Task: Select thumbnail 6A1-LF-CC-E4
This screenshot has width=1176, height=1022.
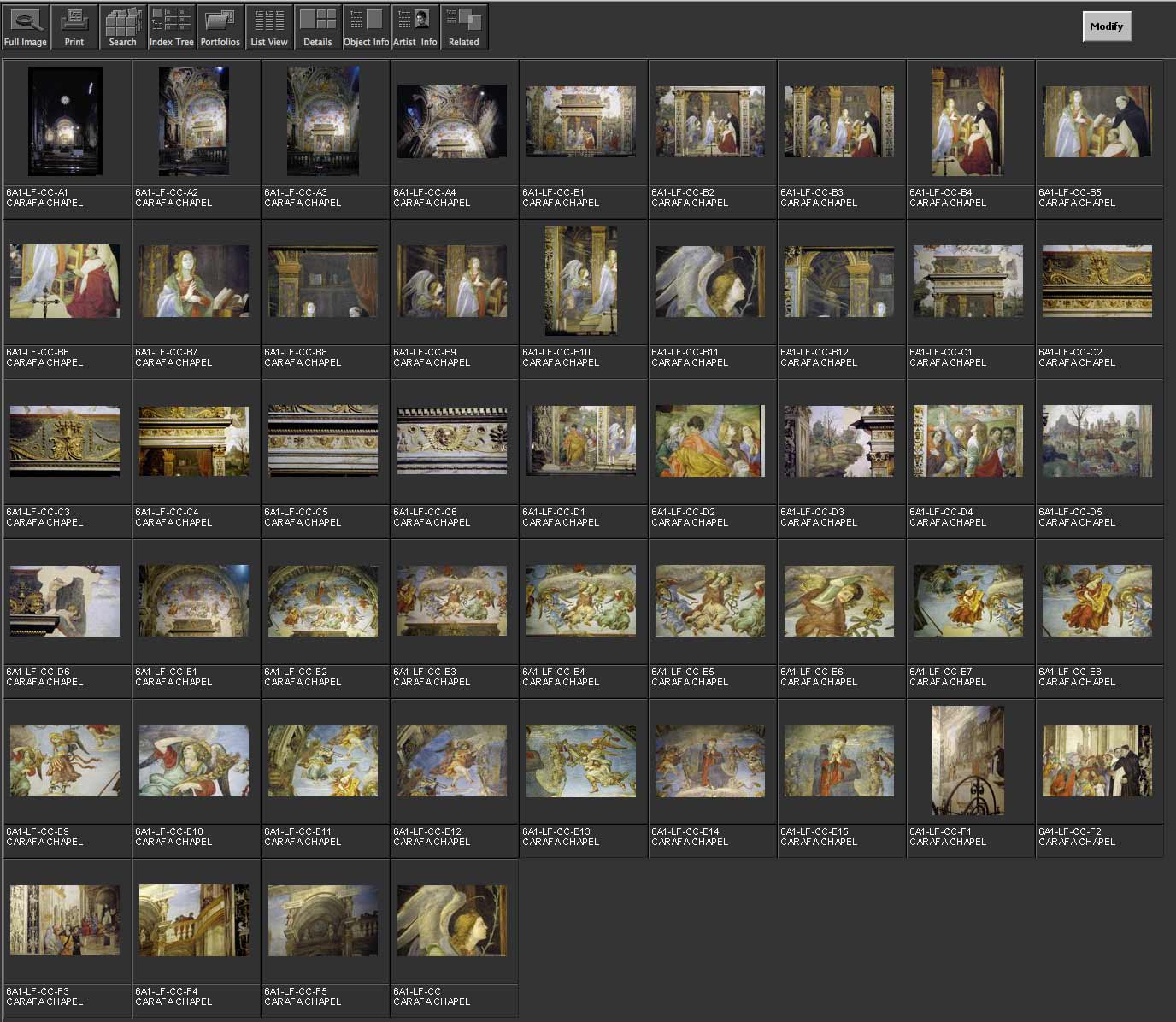Action: (581, 601)
